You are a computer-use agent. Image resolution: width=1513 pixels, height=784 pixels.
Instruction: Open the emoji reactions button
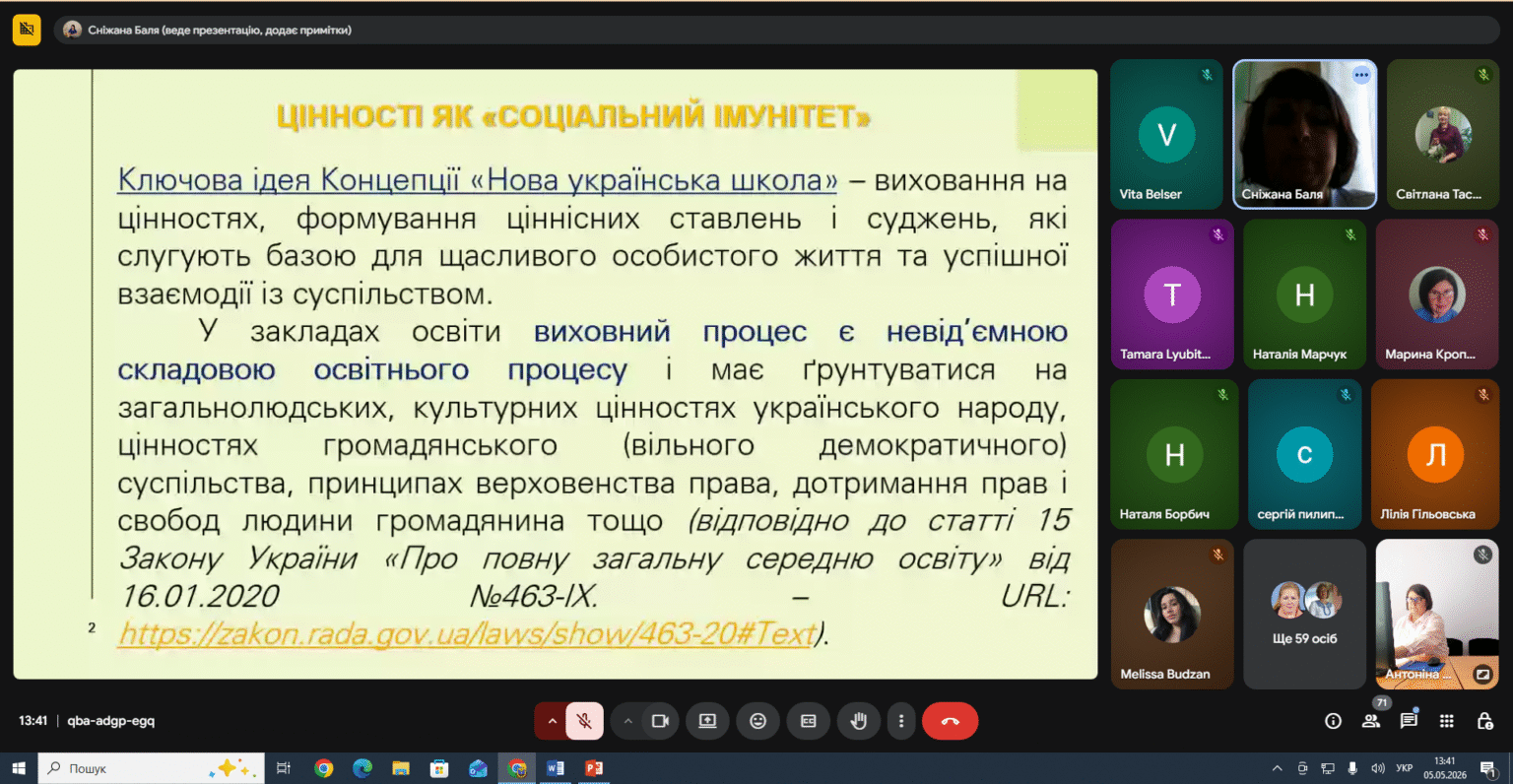[x=757, y=721]
